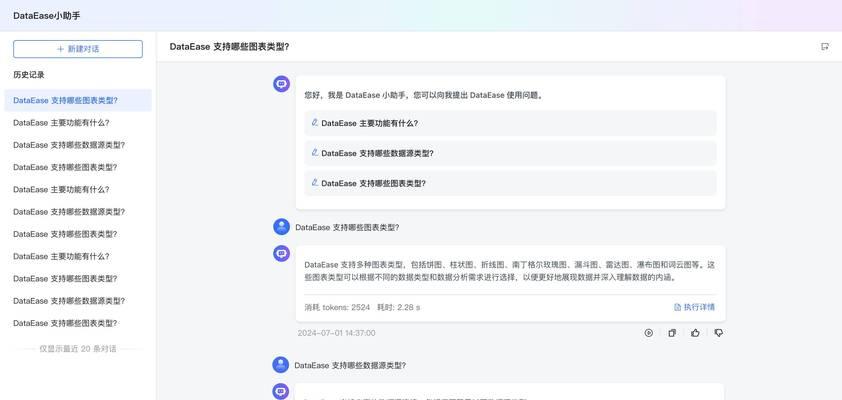The height and width of the screenshot is (400, 842).
Task: Click user avatar beside question 支持哪些图表类型
Action: (281, 227)
